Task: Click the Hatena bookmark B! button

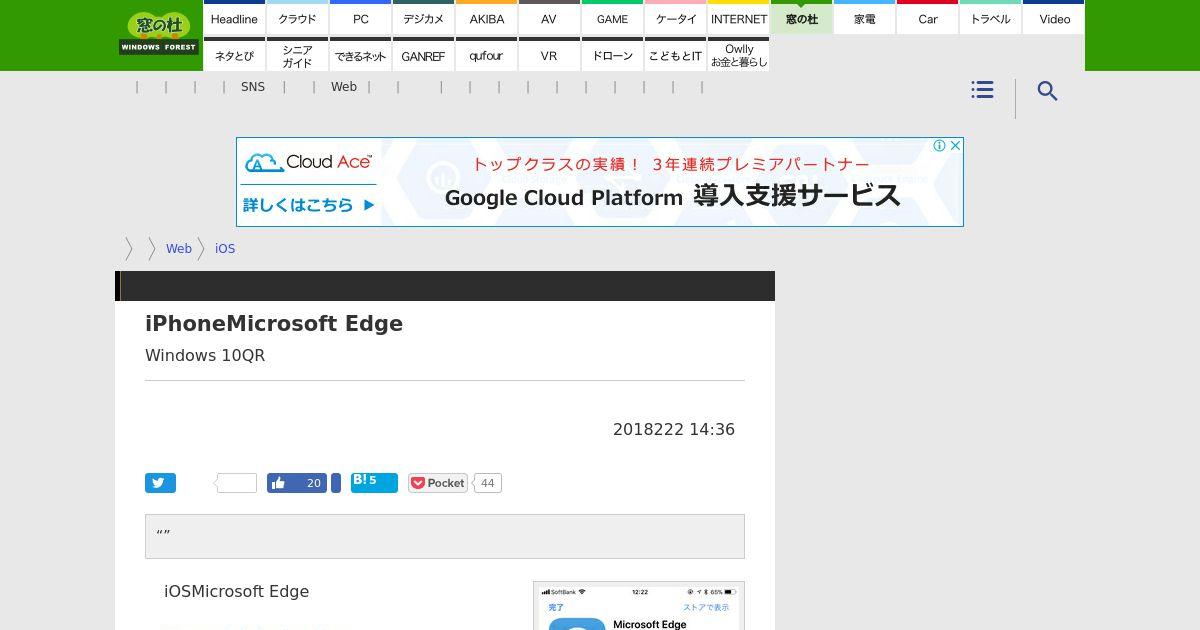Action: pyautogui.click(x=374, y=483)
